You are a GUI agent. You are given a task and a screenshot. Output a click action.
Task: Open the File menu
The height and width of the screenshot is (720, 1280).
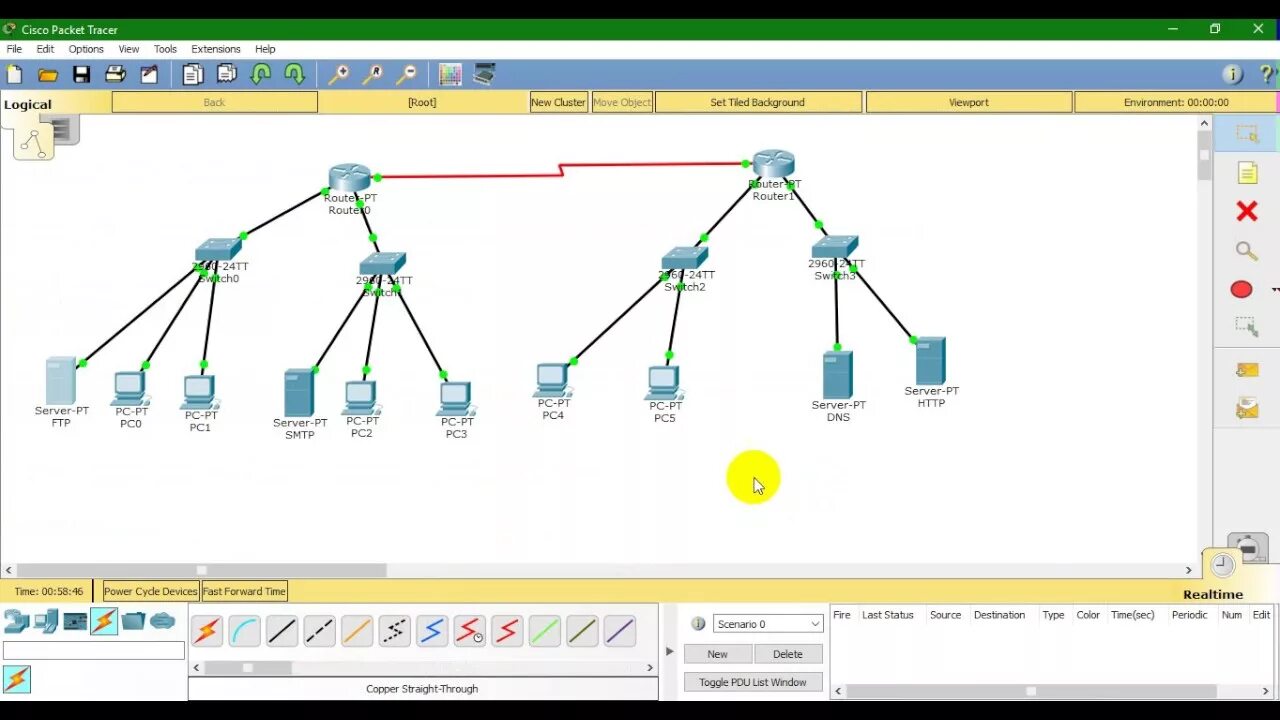[x=14, y=49]
